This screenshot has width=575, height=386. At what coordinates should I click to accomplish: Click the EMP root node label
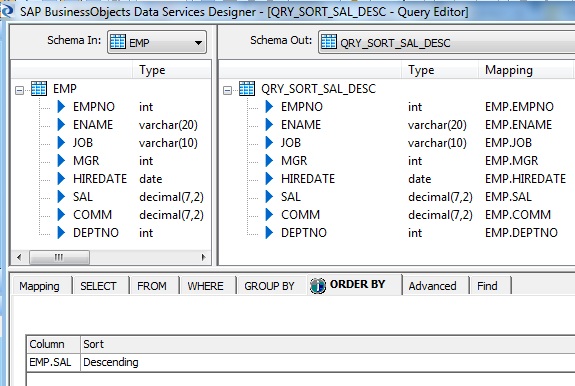65,88
